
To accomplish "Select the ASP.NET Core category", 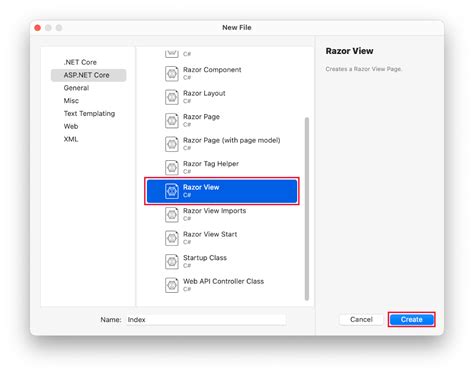I will click(89, 75).
